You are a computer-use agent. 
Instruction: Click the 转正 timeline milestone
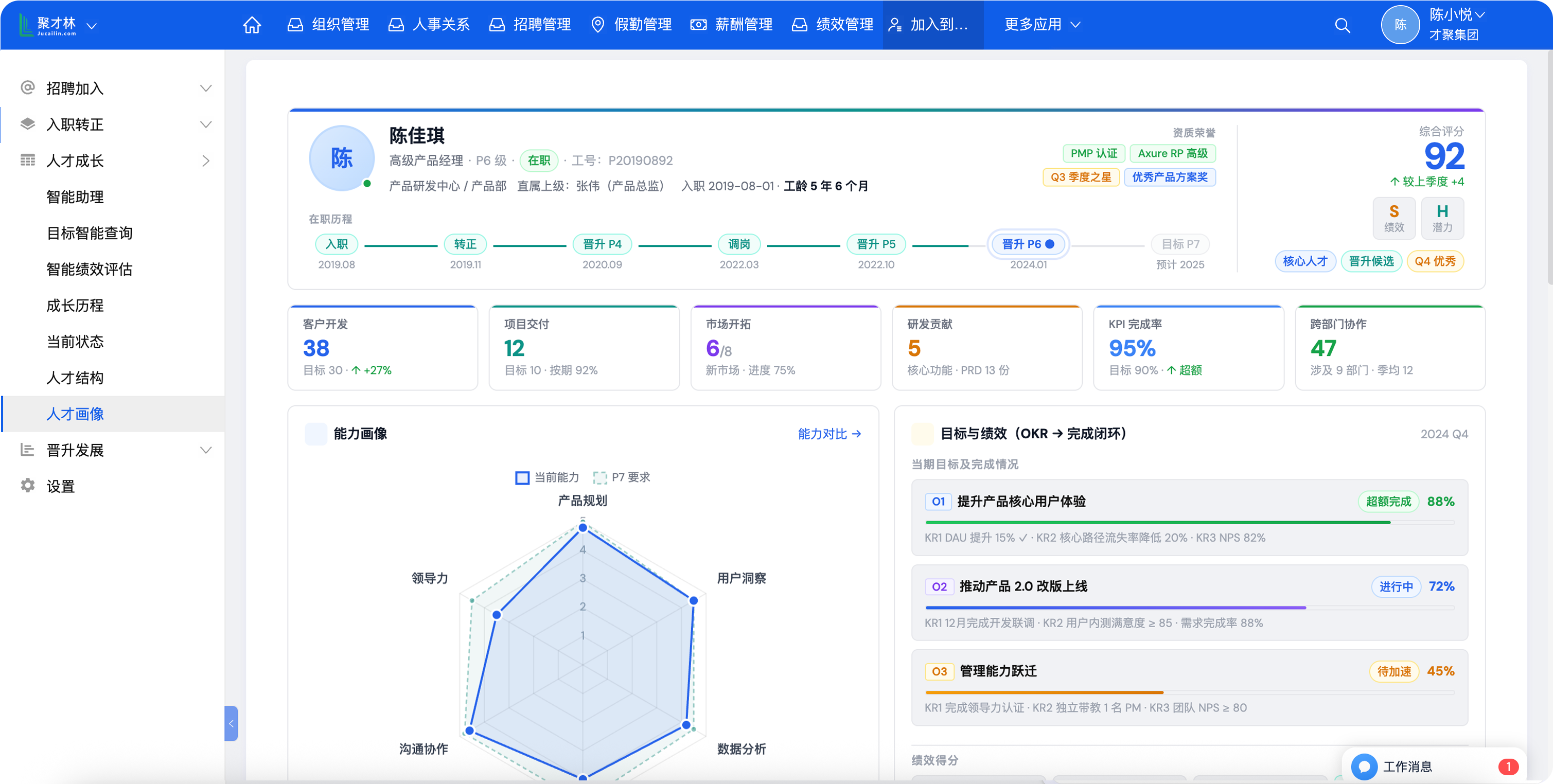pos(465,244)
